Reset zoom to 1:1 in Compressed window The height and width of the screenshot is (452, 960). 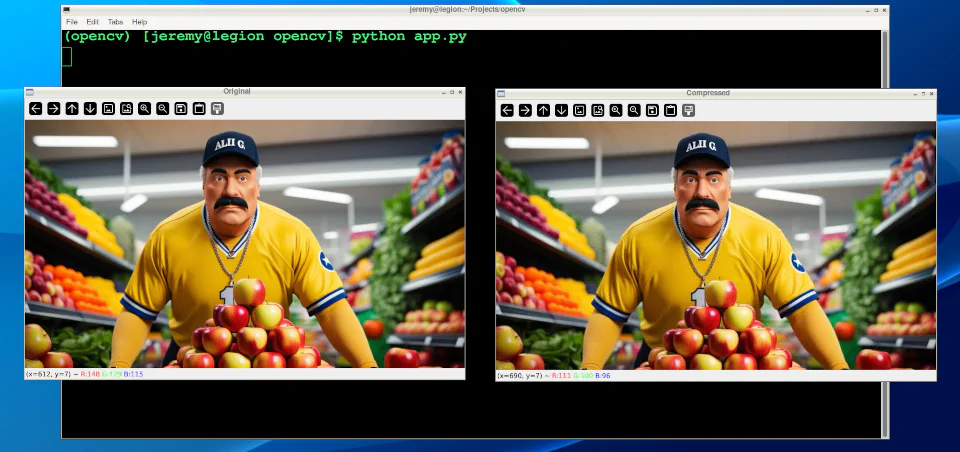point(579,110)
